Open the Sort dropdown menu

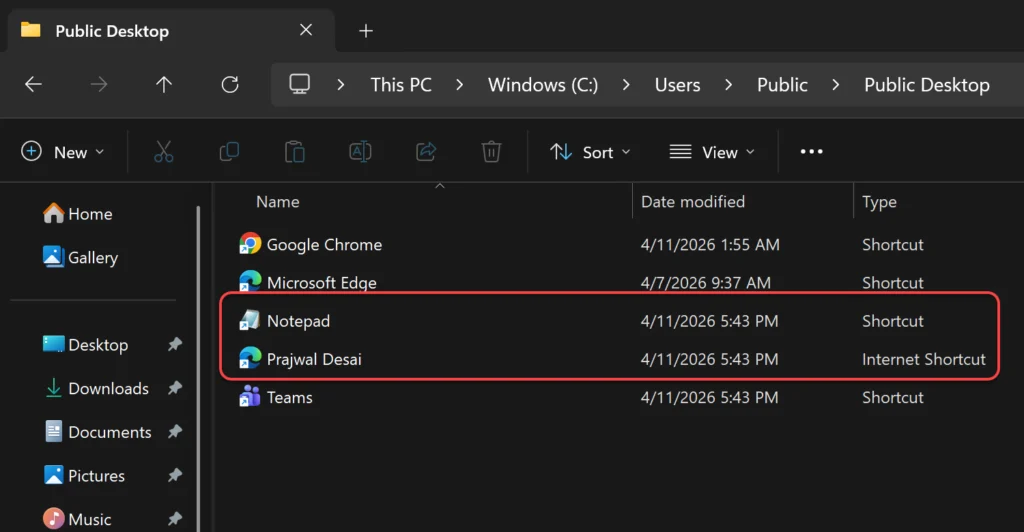pos(590,151)
